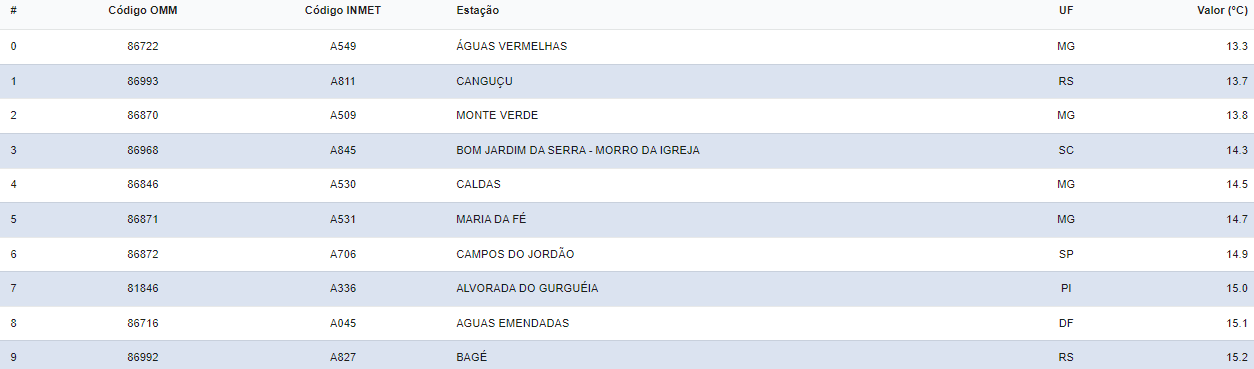Sort by Valor (°C) column header
1254x369 pixels.
[x=1222, y=10]
